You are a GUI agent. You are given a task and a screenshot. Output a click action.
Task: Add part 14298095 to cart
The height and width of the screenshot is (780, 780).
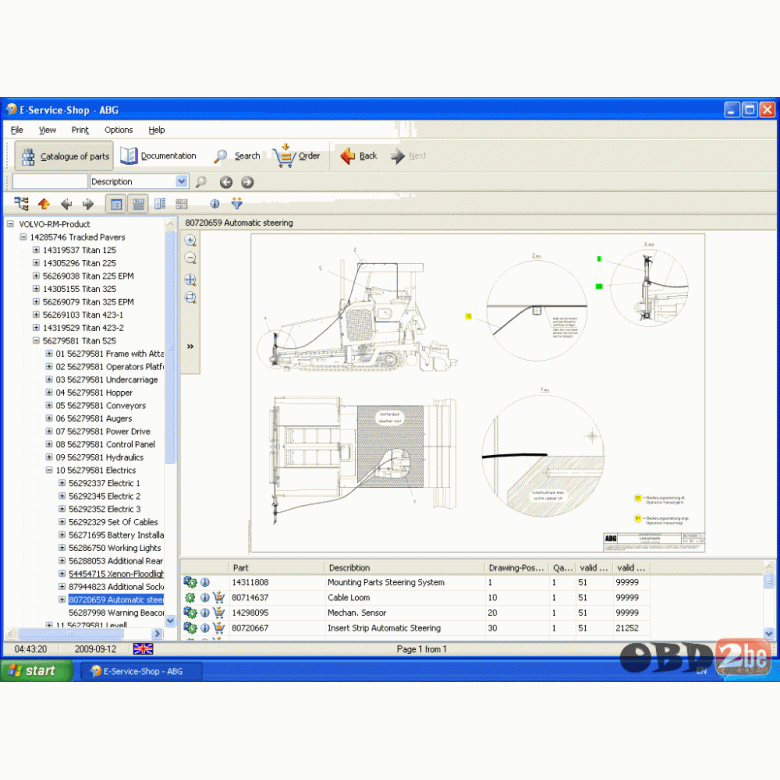(x=218, y=613)
